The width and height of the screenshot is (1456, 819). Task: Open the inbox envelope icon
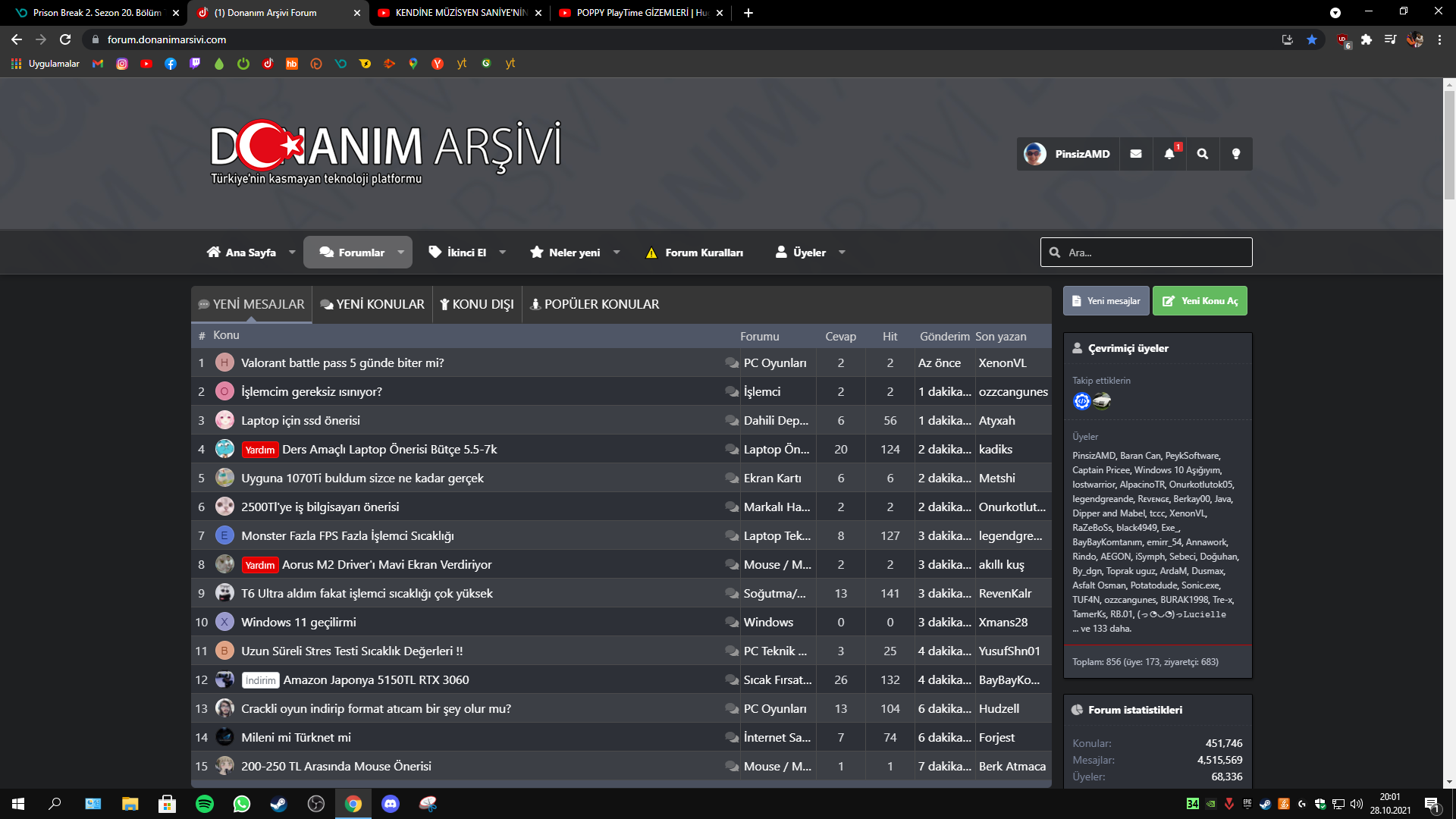1135,154
